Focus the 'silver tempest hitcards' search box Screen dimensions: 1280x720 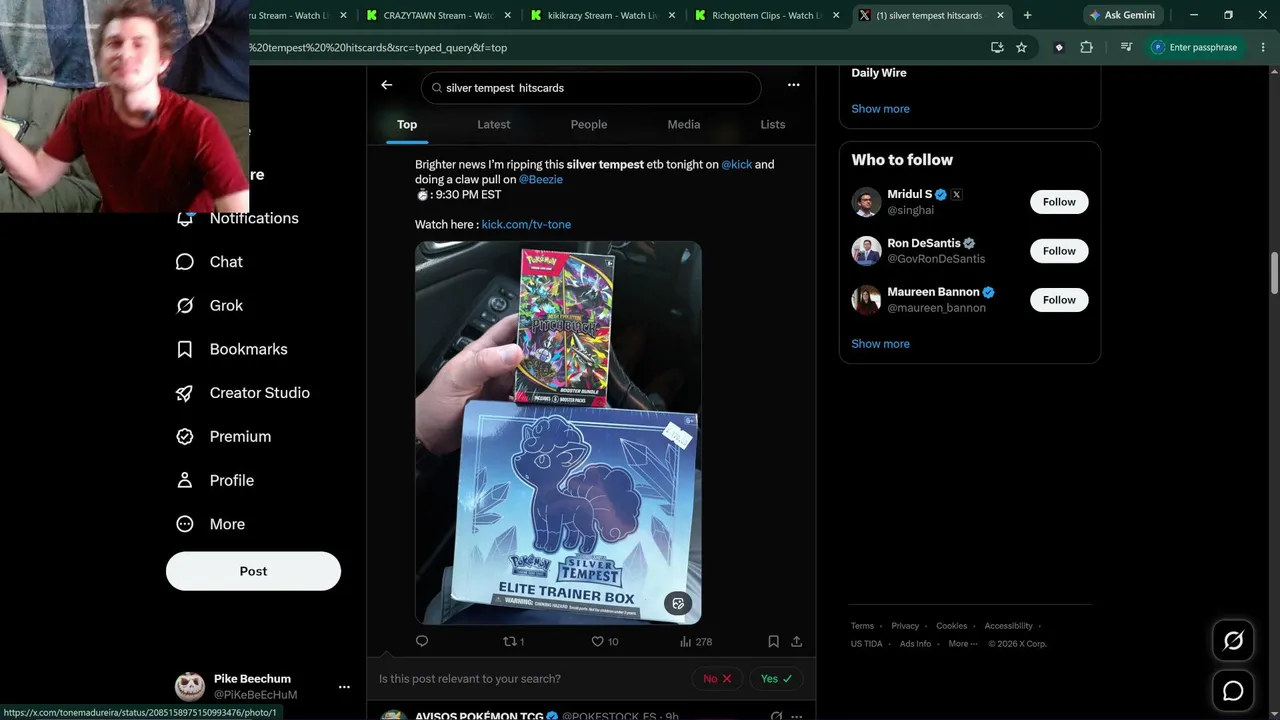591,88
